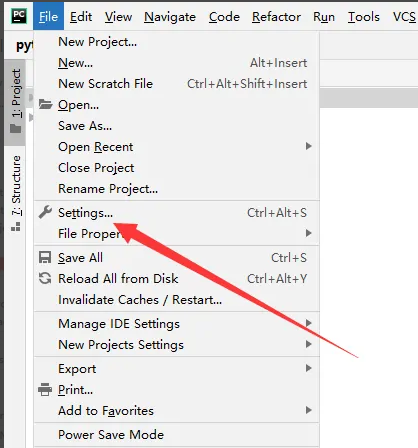This screenshot has width=418, height=448.
Task: Open the 7: Structure tool window tab
Action: [x=16, y=193]
